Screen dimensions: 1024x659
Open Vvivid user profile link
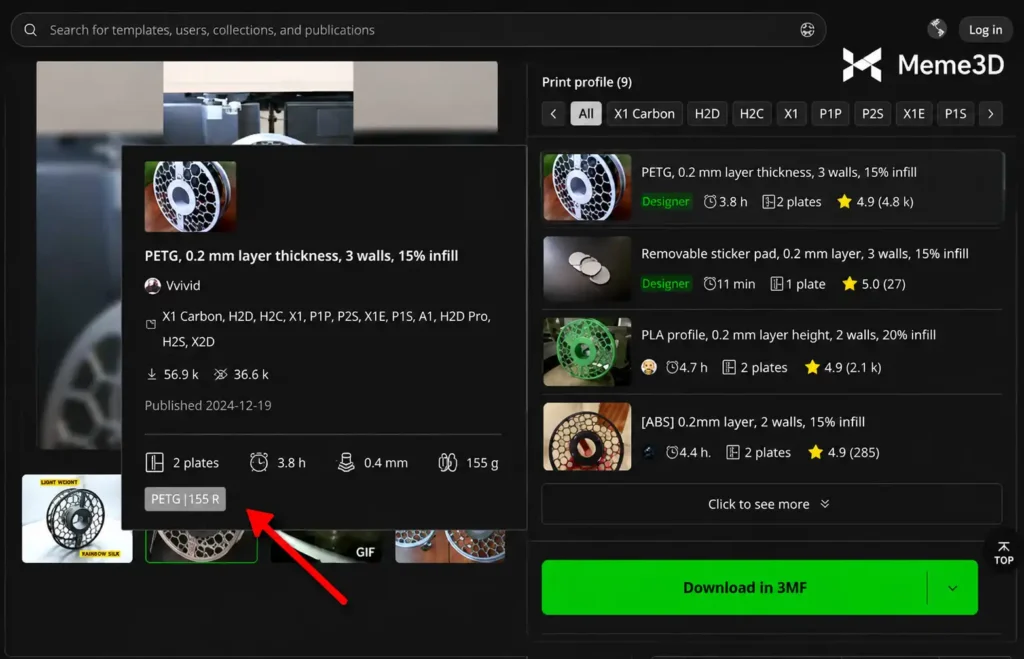pyautogui.click(x=183, y=285)
